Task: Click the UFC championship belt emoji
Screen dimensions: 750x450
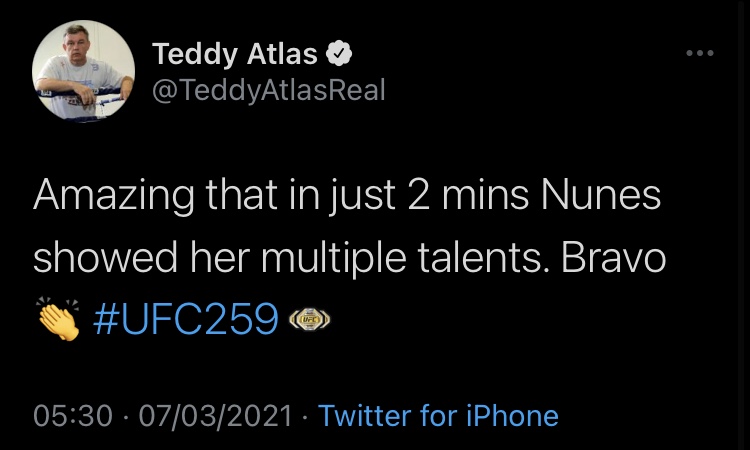Action: [309, 319]
